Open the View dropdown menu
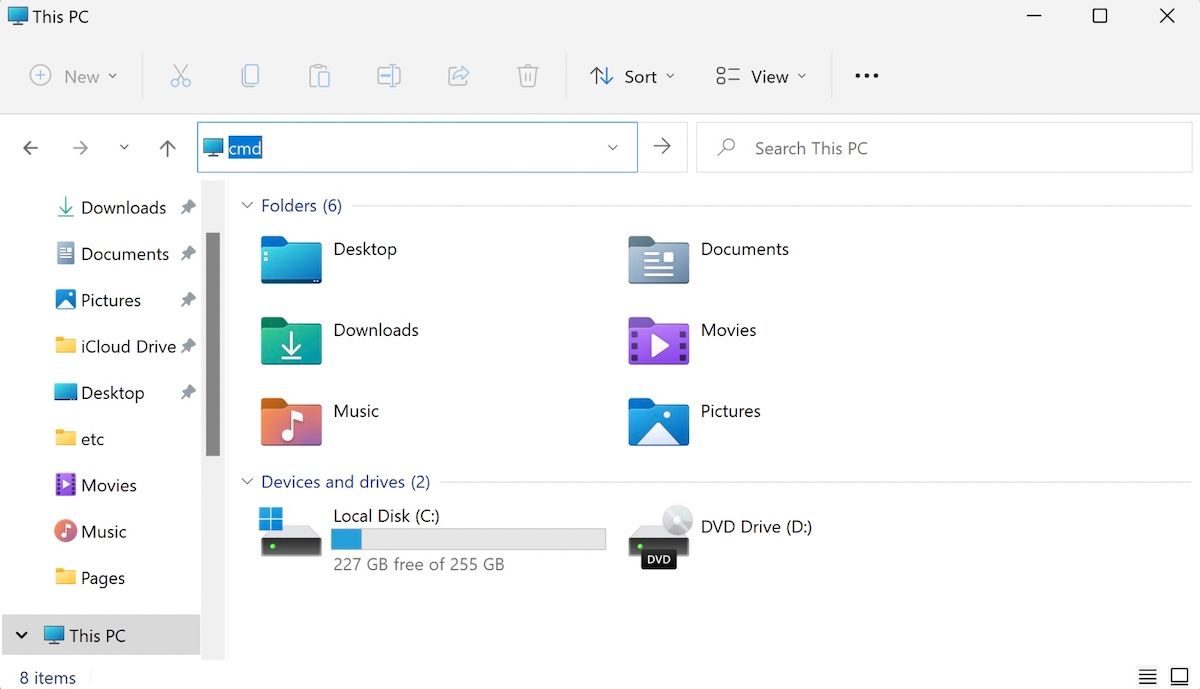Screen dimensions: 1200x689 pos(760,75)
